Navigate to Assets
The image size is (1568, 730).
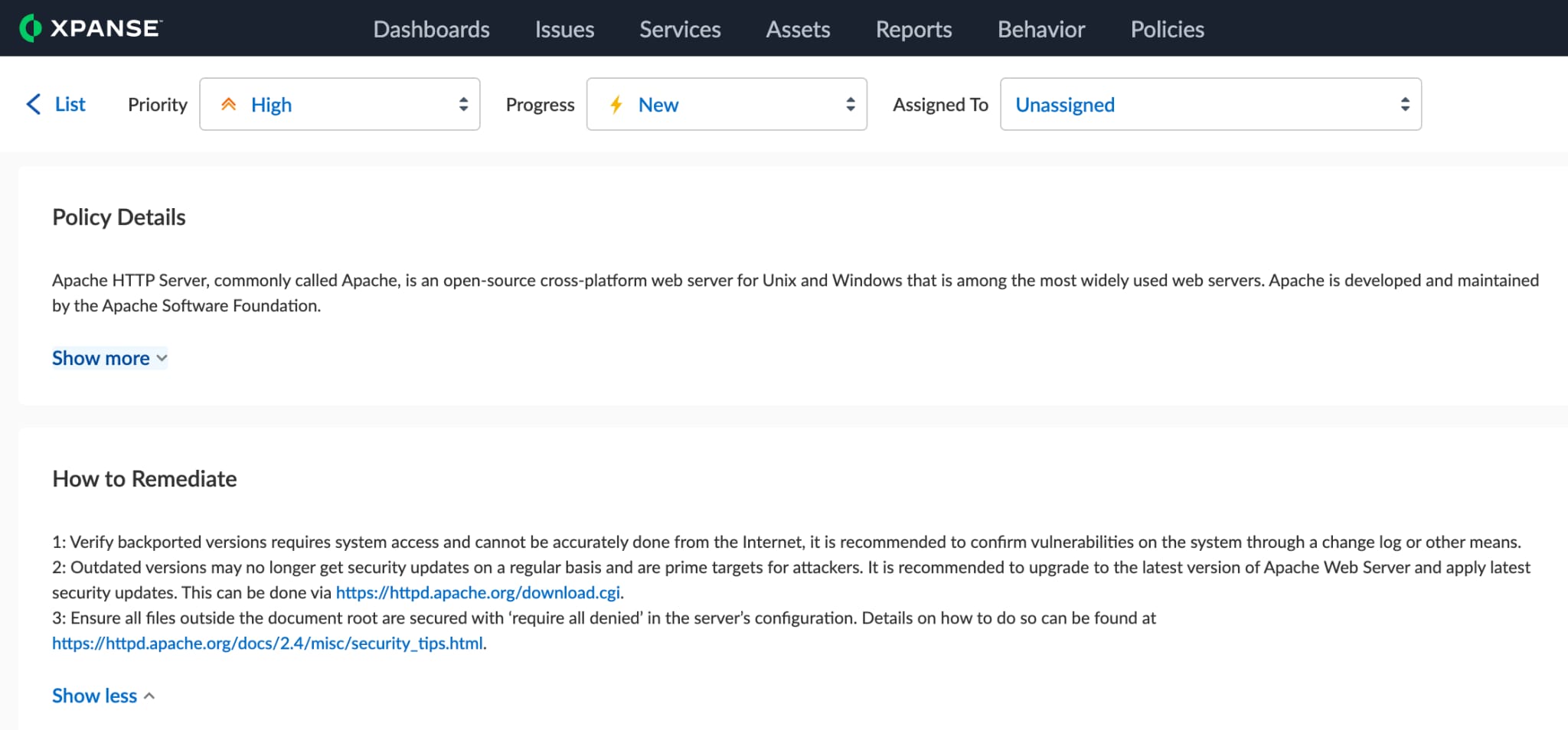(x=798, y=29)
